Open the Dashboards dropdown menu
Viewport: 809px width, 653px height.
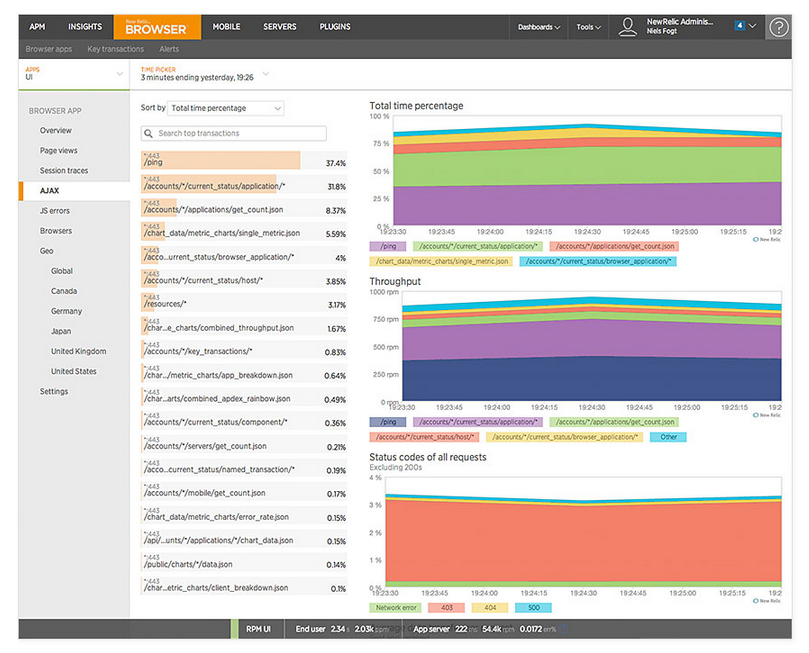pyautogui.click(x=539, y=27)
